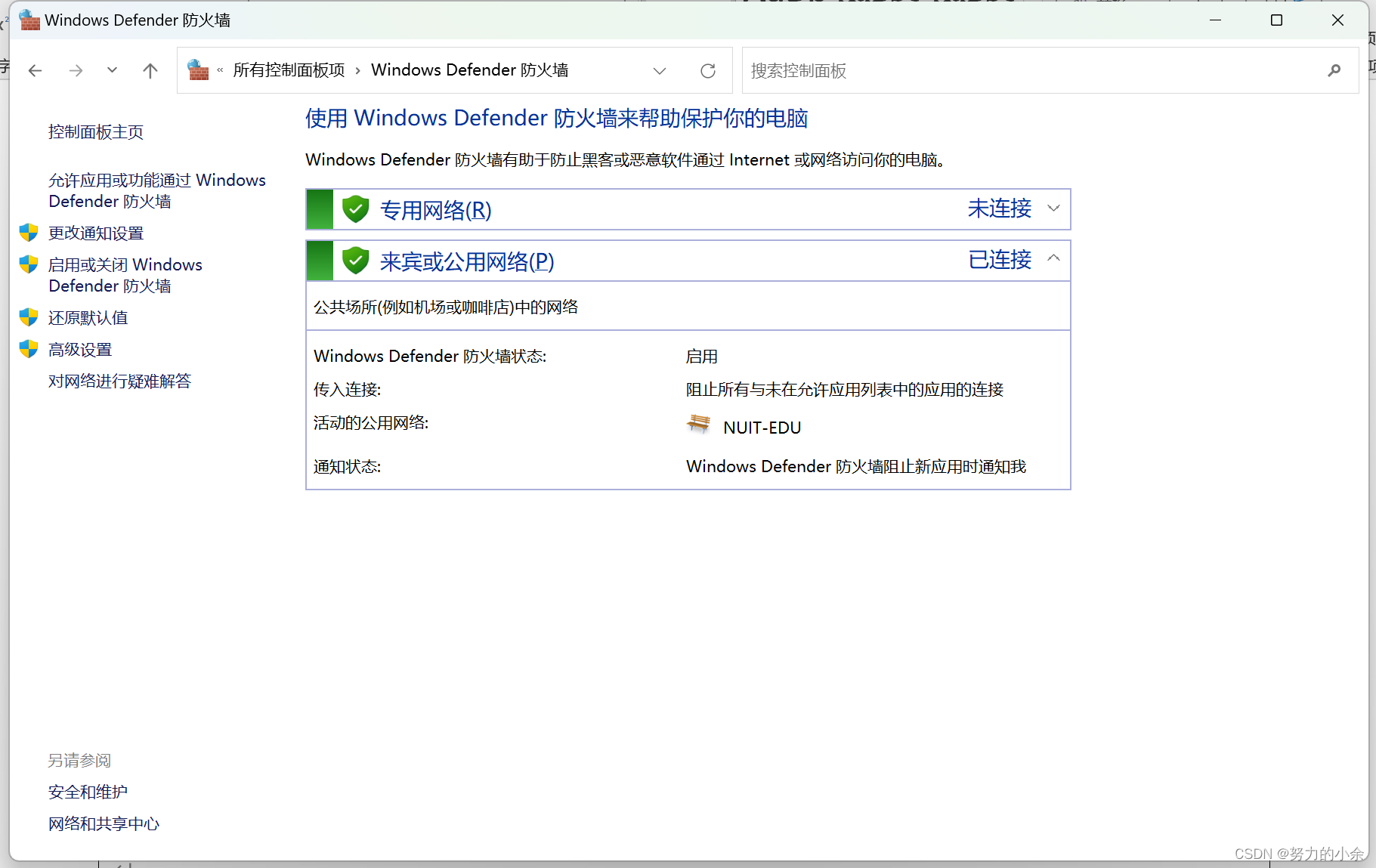Click the 来宾或公用网络(P) heading
This screenshot has height=868, width=1376.
click(467, 261)
